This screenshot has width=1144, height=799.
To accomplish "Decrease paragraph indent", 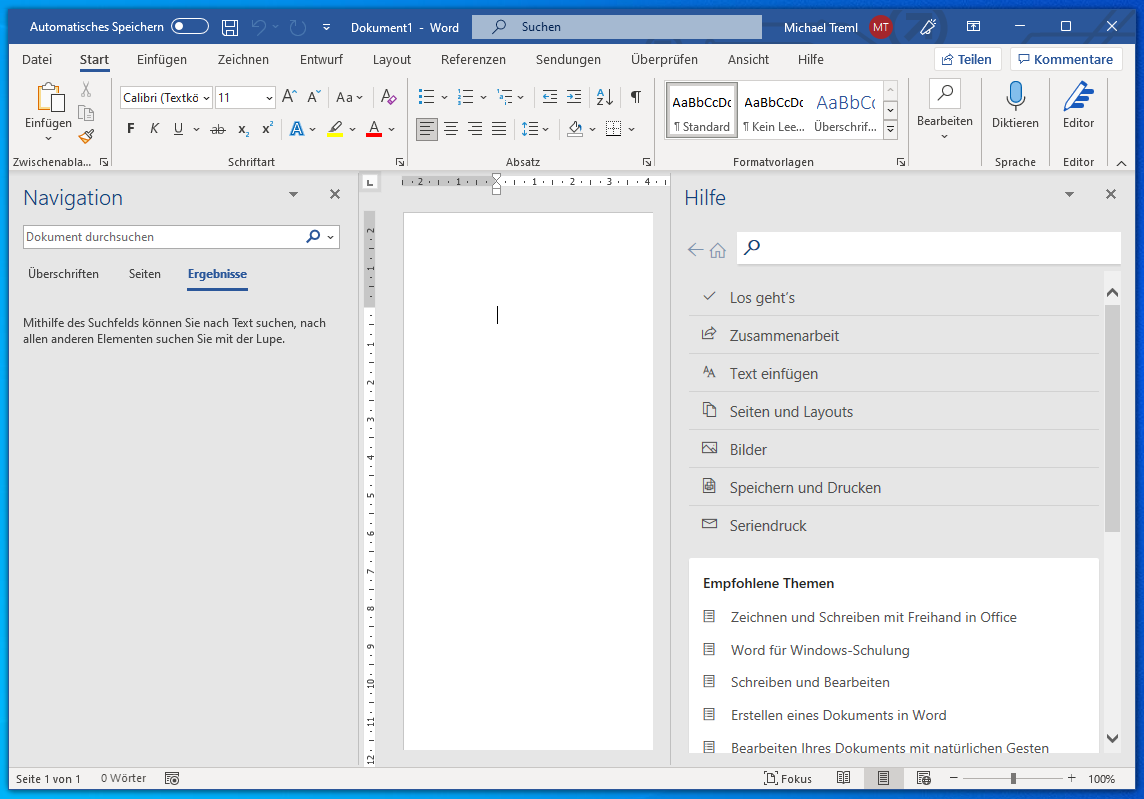I will point(549,96).
